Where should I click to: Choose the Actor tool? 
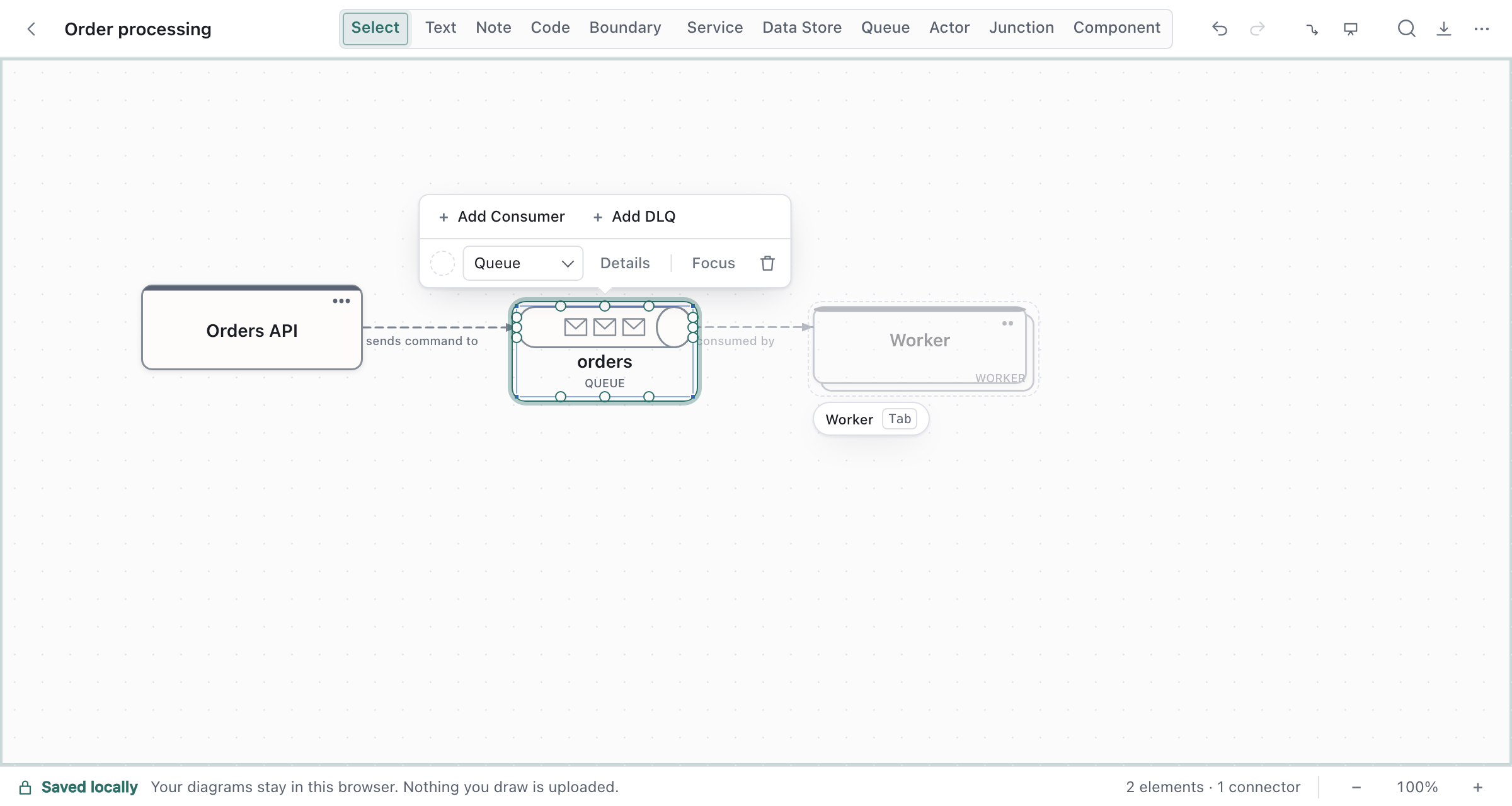coord(949,28)
